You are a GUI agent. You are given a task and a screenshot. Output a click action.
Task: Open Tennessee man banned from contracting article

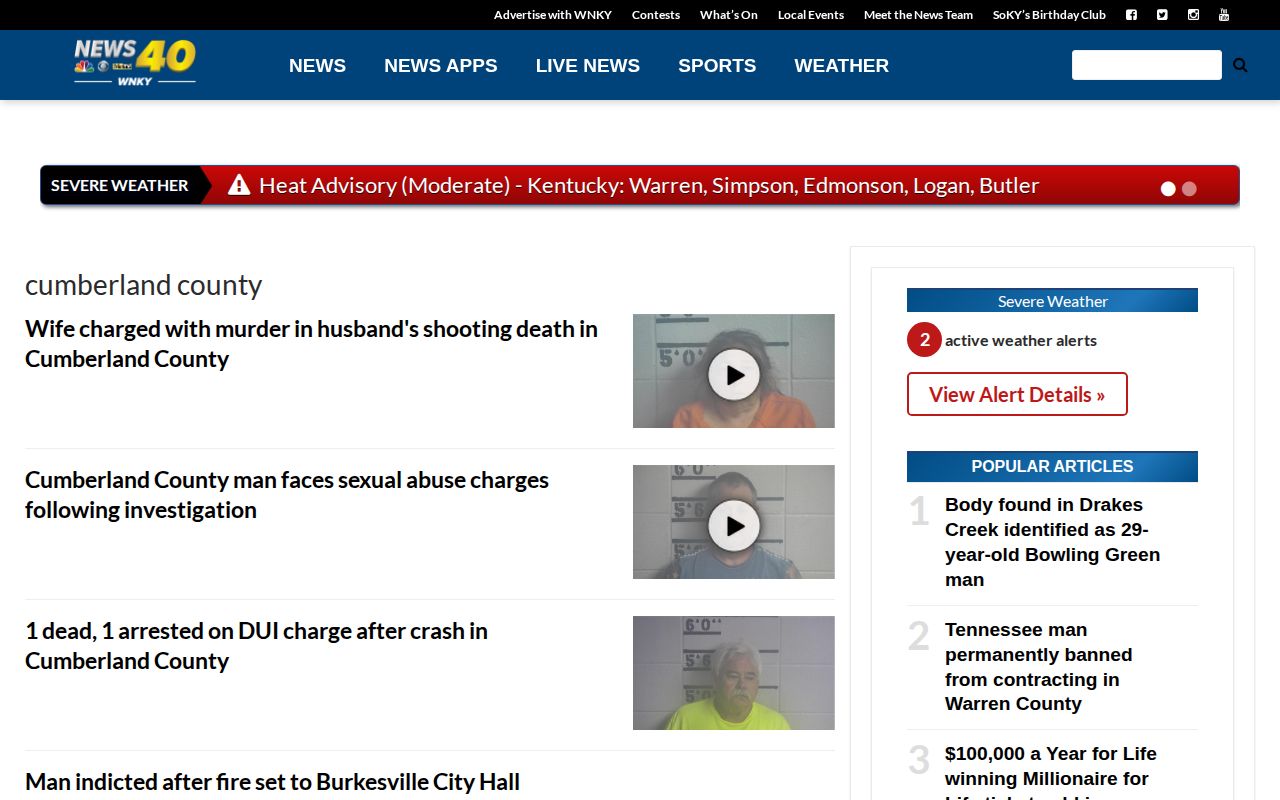click(1039, 666)
